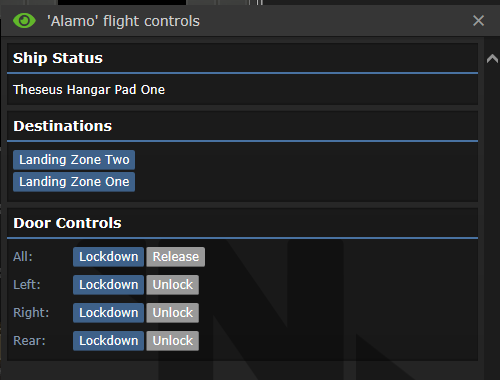Close the 'Alamo' flight controls window

tap(478, 21)
